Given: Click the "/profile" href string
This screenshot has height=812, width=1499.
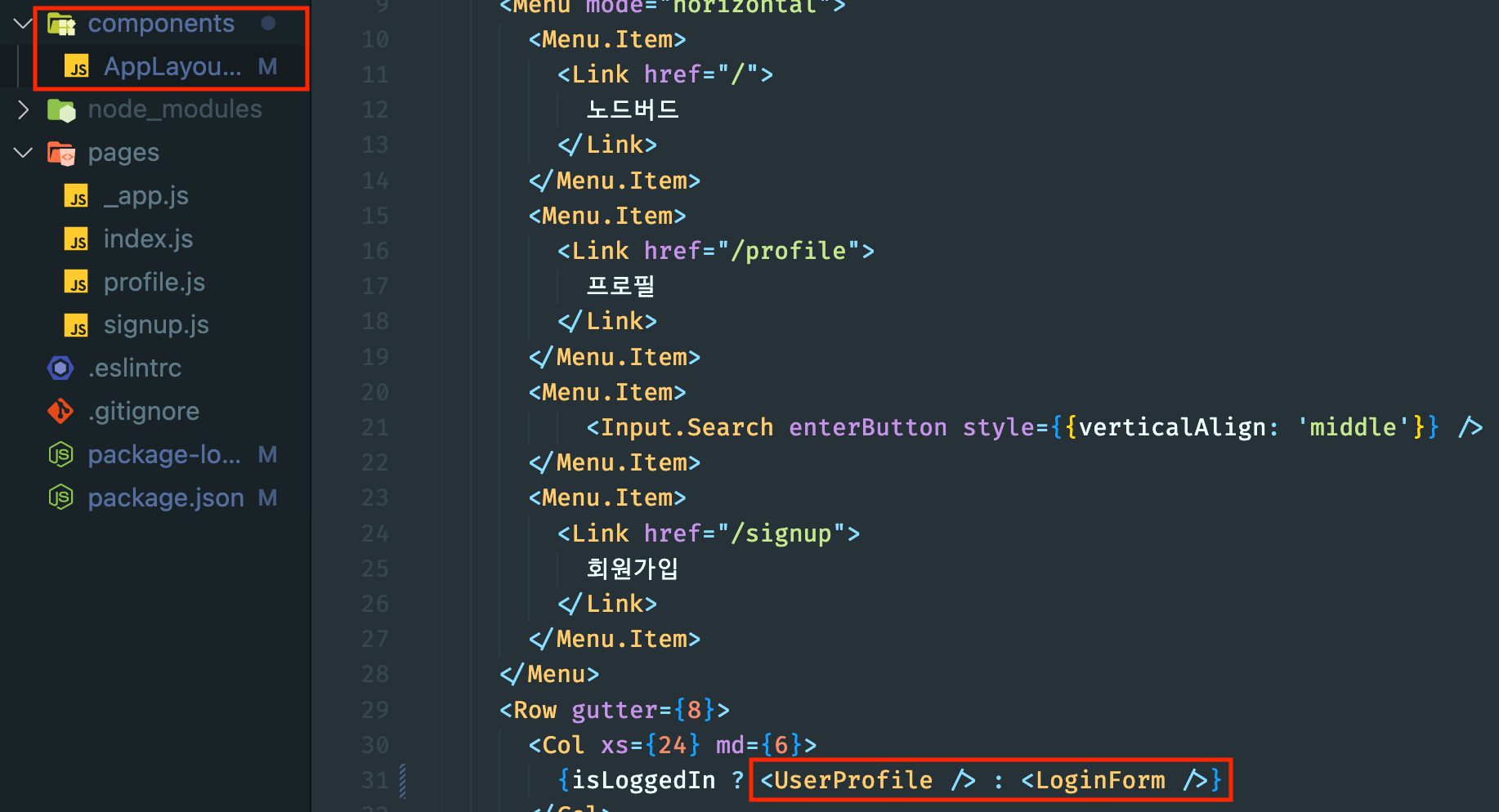Looking at the screenshot, I should (788, 251).
